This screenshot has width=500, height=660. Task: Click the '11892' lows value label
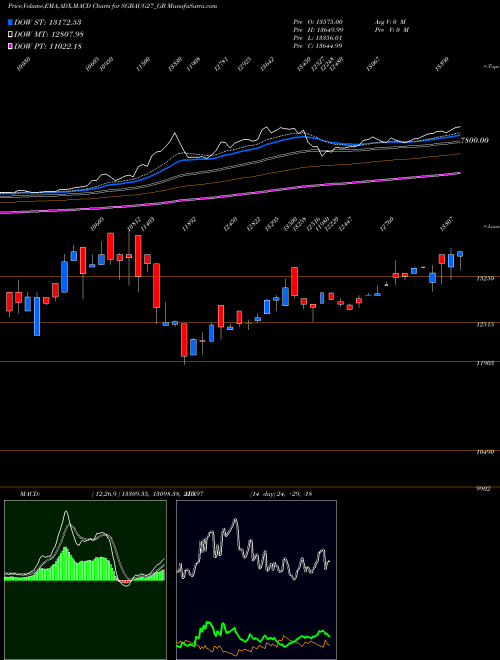pyautogui.click(x=189, y=225)
